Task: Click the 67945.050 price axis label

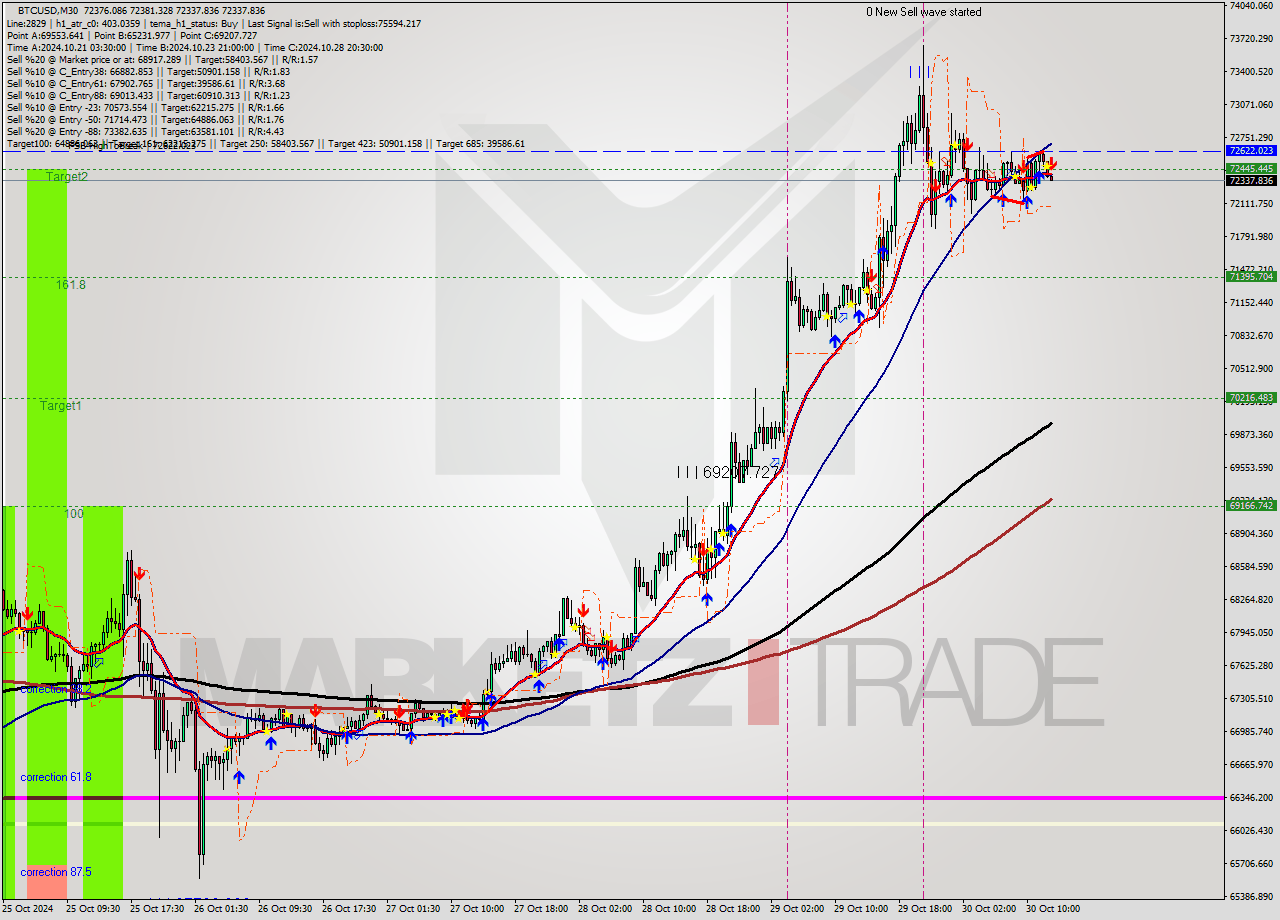Action: [1252, 633]
